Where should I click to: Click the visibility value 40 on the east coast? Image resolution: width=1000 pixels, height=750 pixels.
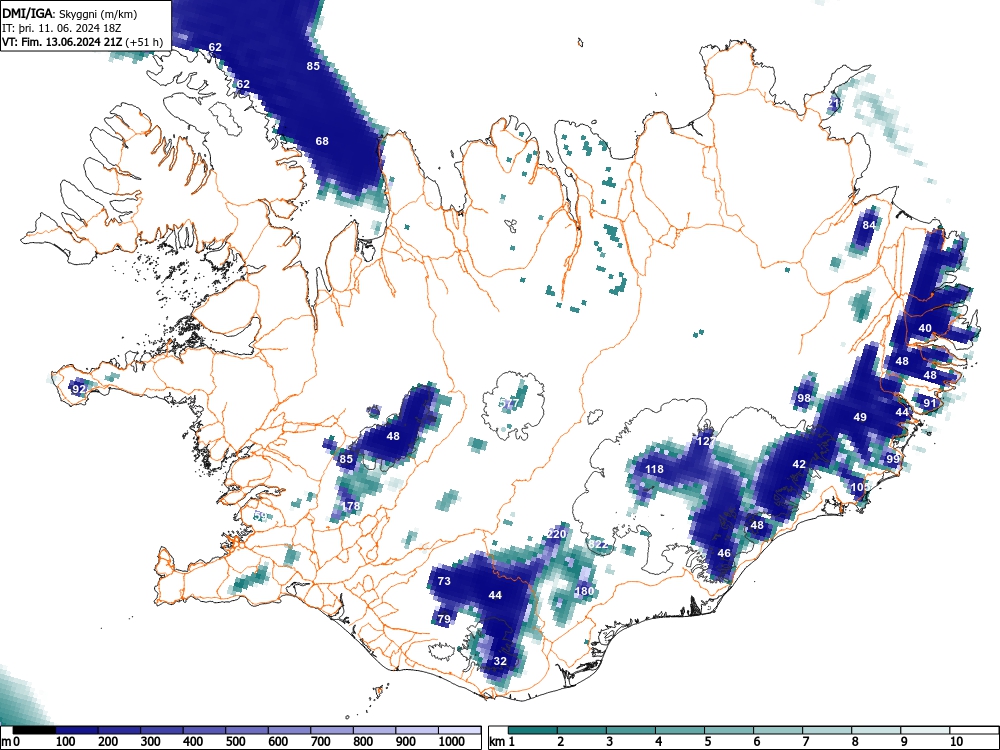[925, 328]
